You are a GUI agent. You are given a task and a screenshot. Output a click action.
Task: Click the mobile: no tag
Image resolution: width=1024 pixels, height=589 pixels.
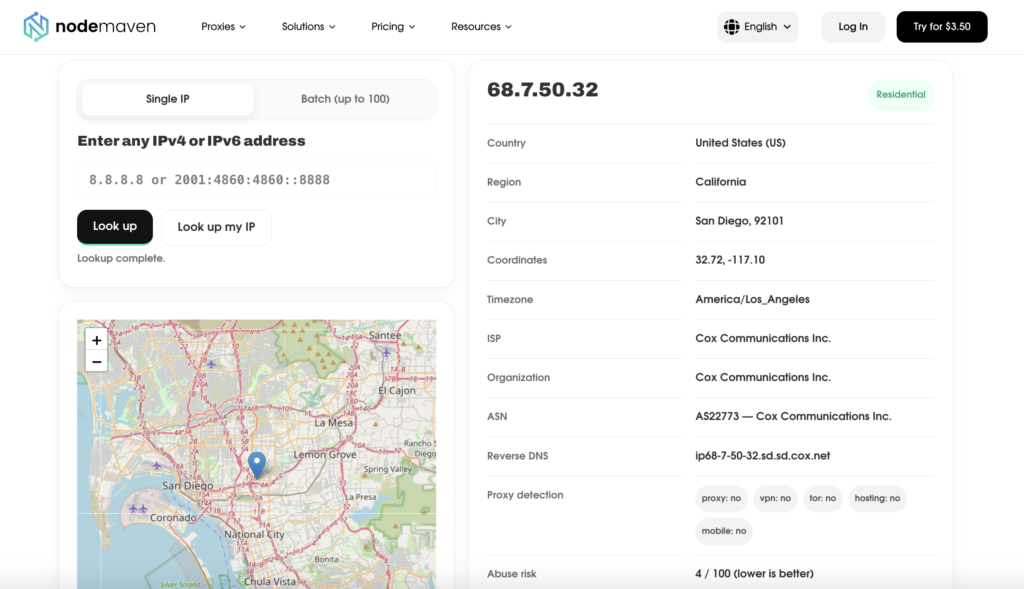(724, 531)
